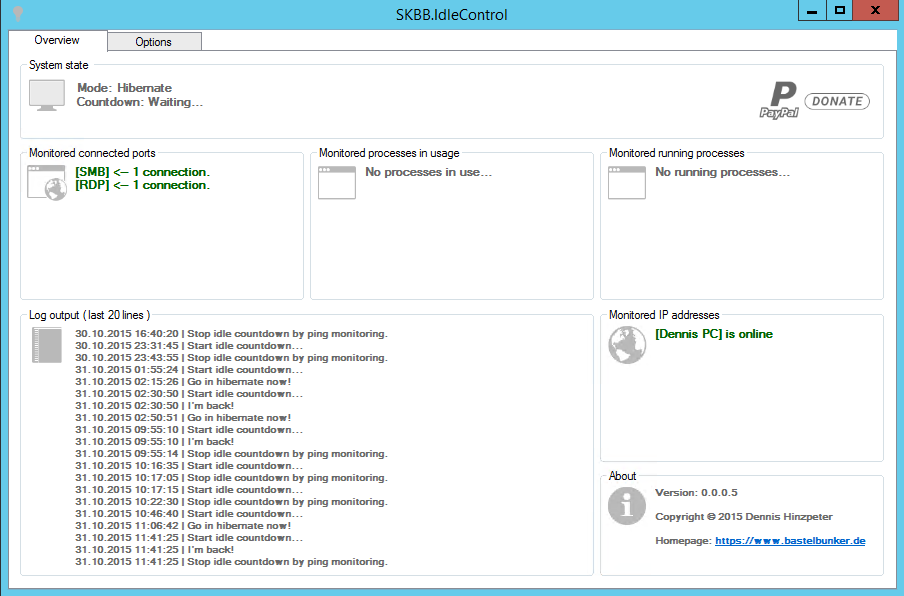The width and height of the screenshot is (904, 596).
Task: Close the SKBB.IdleControl window
Action: (875, 11)
